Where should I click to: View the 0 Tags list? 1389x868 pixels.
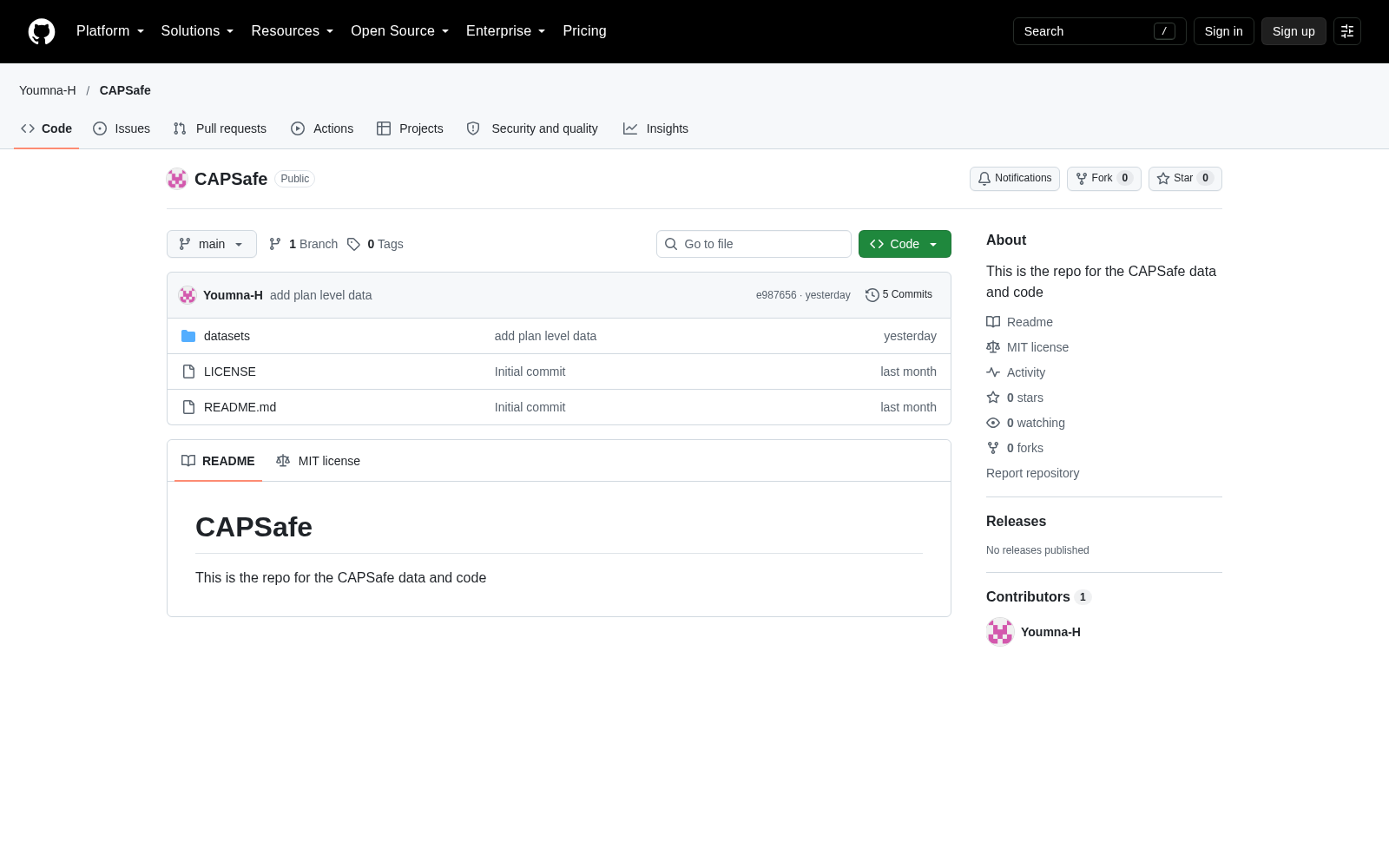(375, 244)
